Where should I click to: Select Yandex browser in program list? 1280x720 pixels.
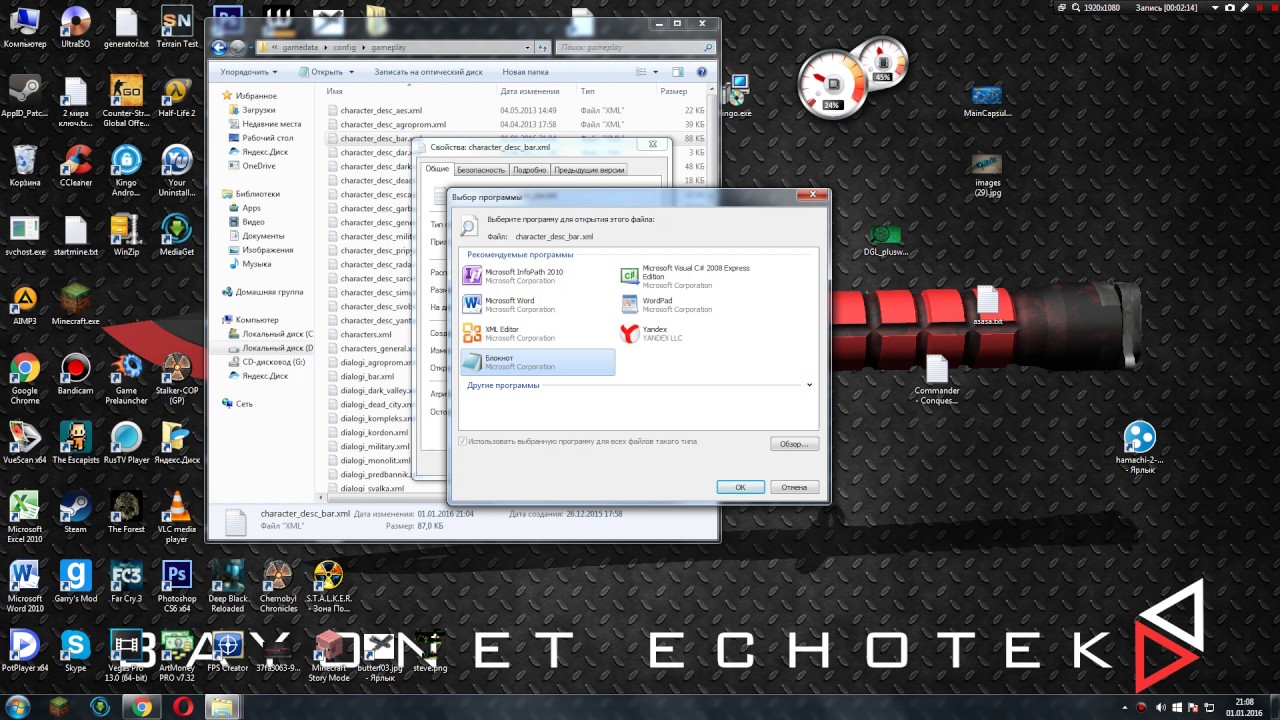coord(695,333)
